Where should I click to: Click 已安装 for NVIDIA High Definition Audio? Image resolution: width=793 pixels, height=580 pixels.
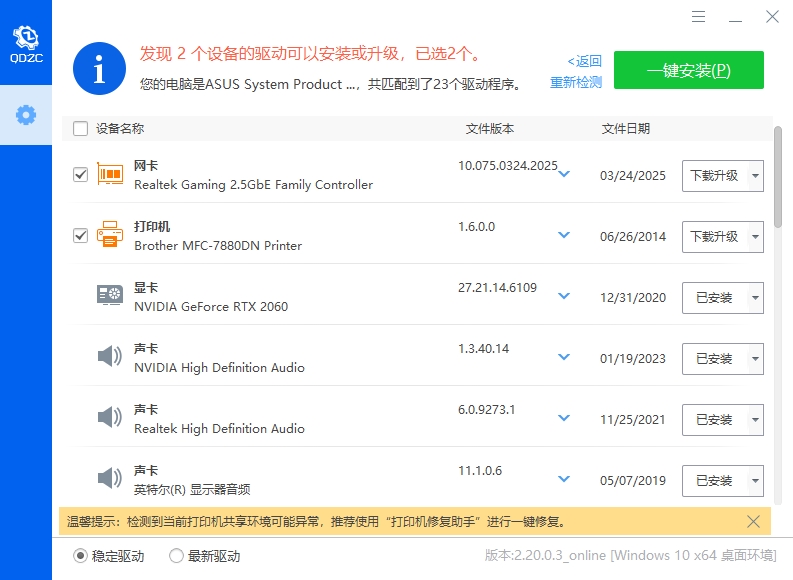(x=715, y=359)
